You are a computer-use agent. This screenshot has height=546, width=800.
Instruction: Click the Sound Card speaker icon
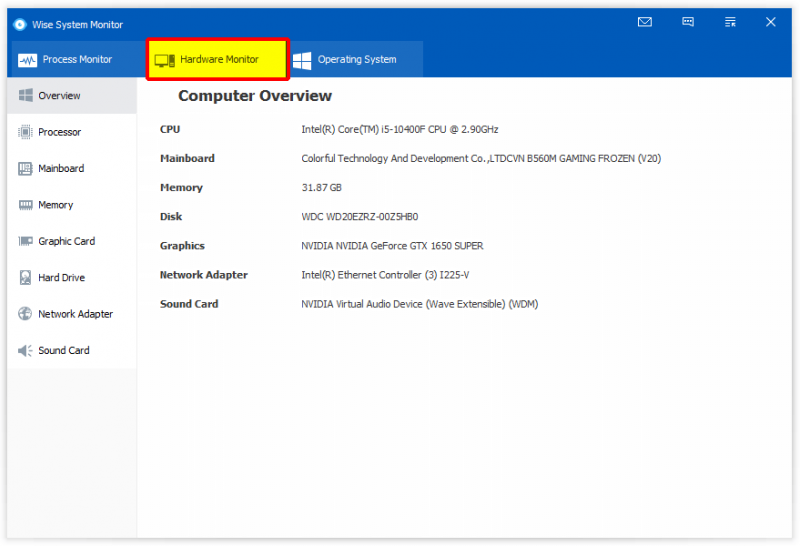[x=25, y=350]
